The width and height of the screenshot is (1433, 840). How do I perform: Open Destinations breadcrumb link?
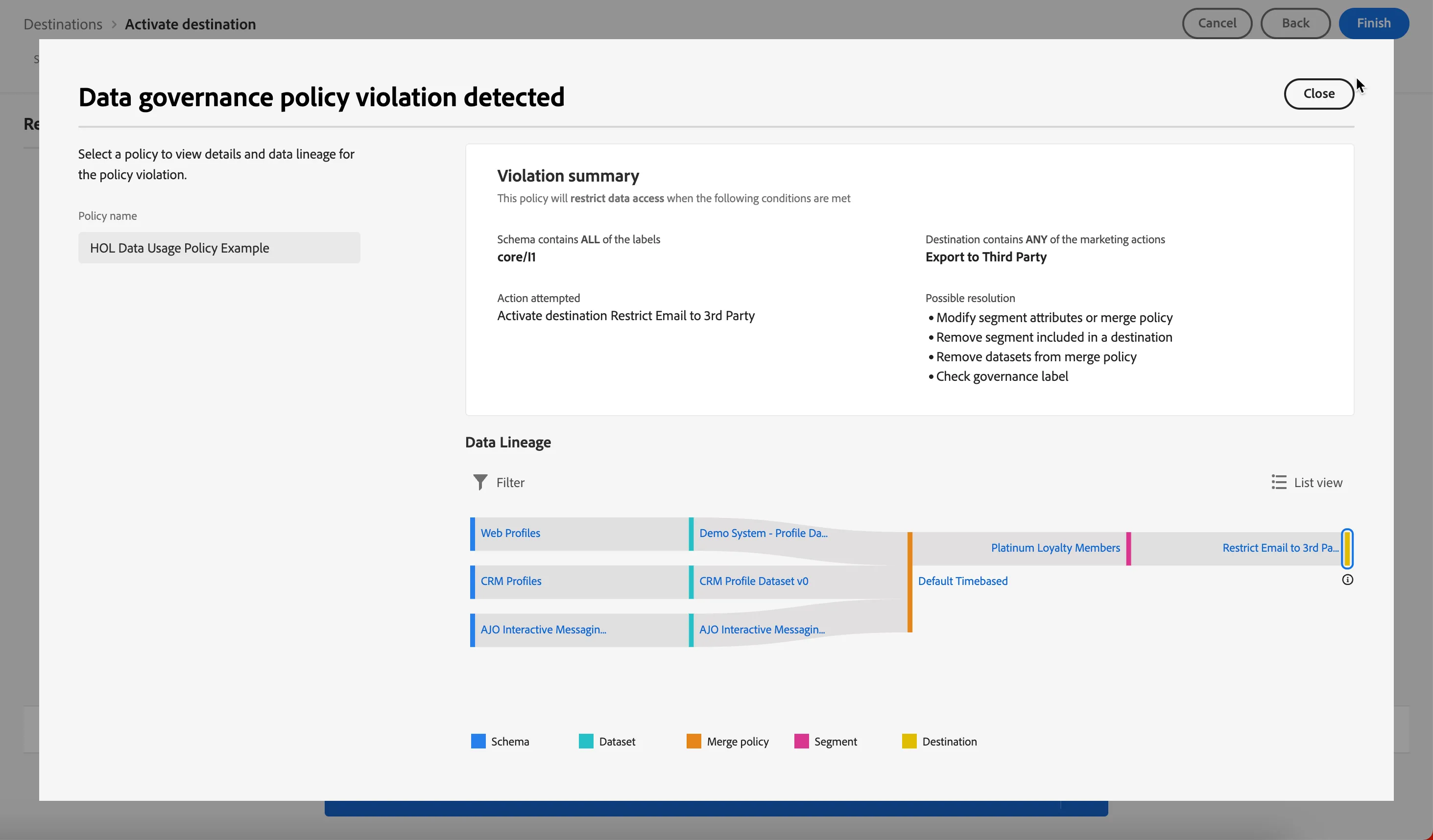pos(63,24)
